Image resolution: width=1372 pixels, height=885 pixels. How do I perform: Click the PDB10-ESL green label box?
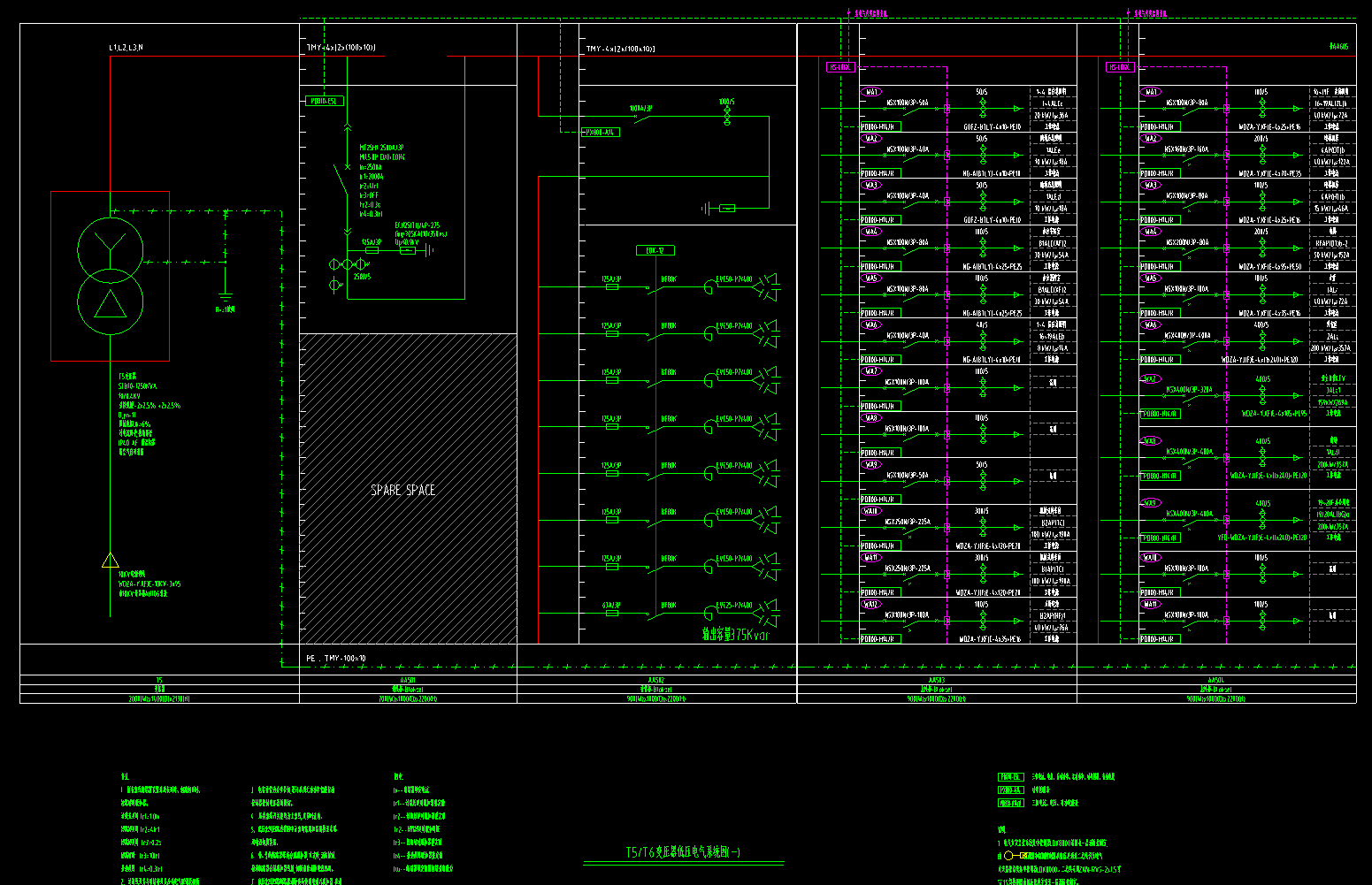tap(324, 102)
